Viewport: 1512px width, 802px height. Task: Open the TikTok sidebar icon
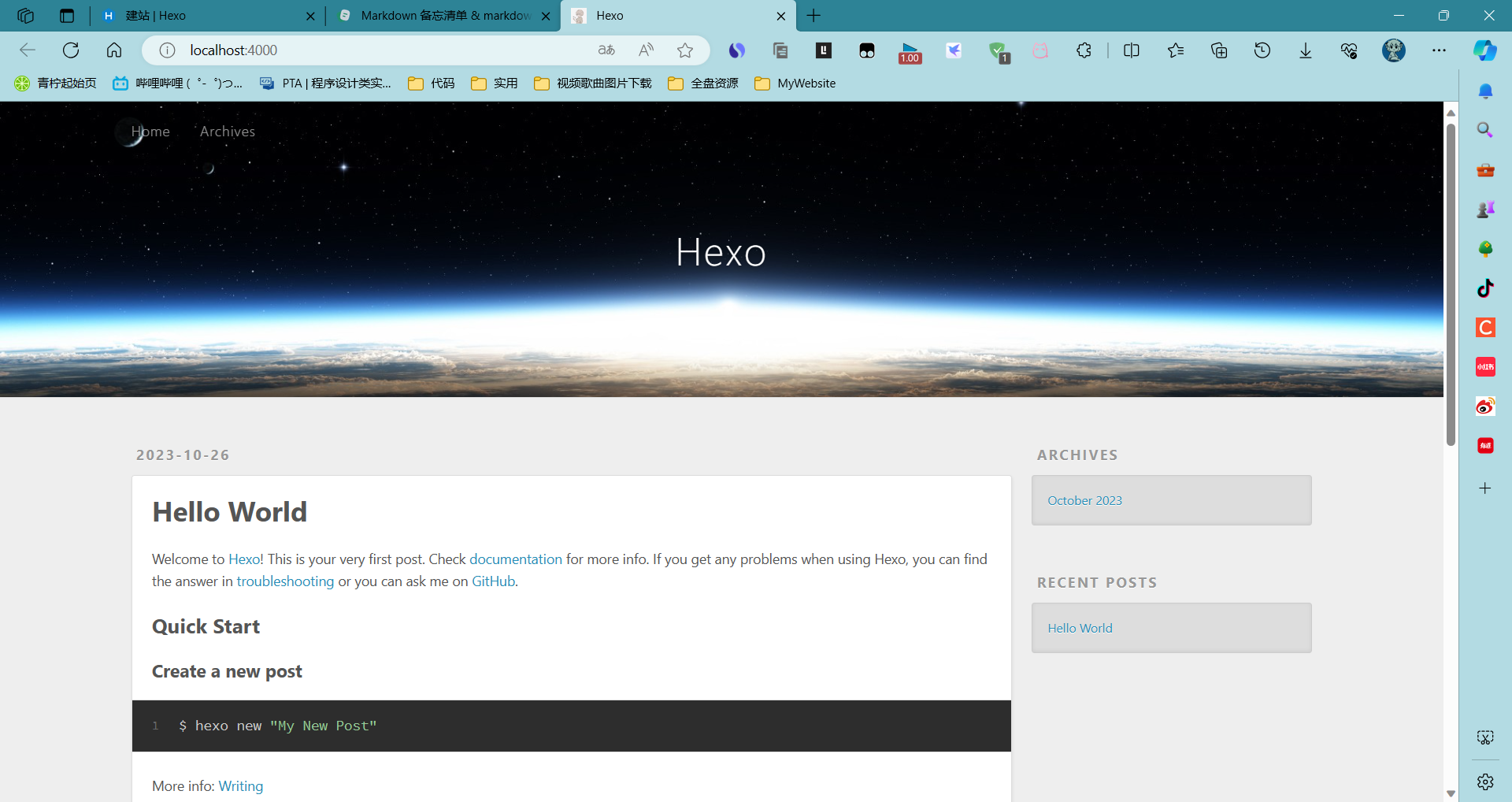click(x=1485, y=288)
